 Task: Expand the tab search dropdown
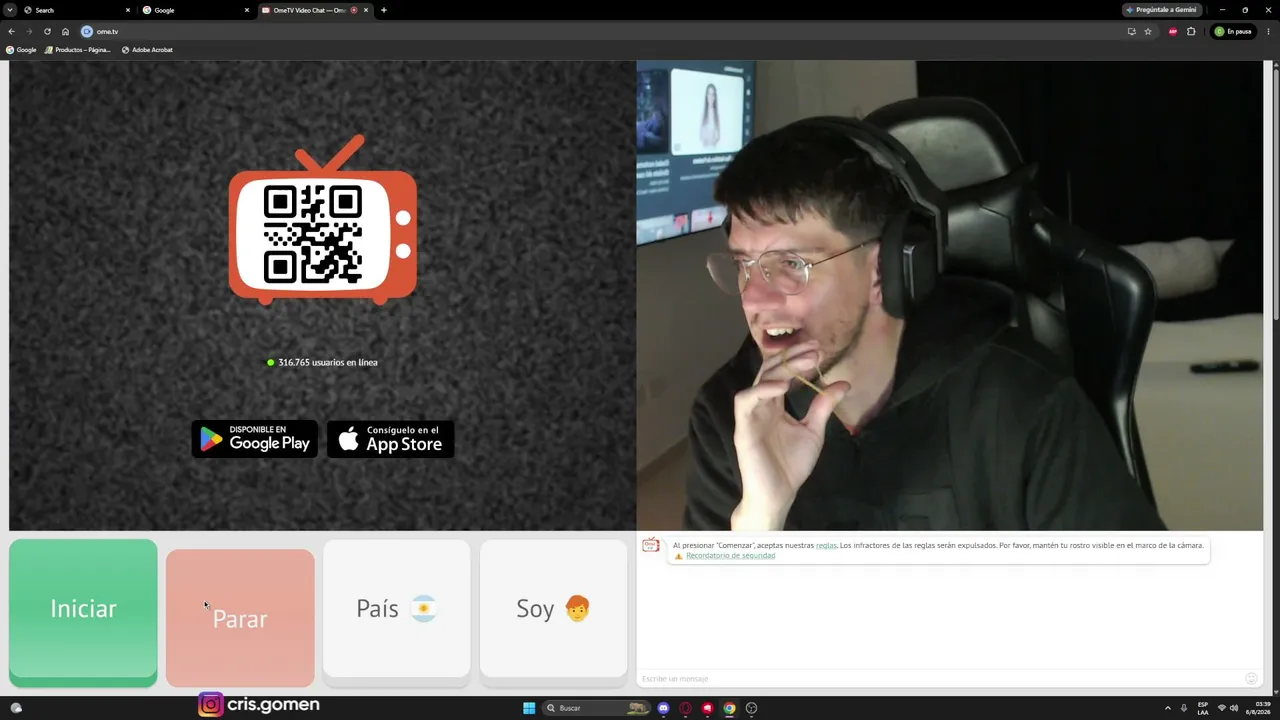click(10, 10)
